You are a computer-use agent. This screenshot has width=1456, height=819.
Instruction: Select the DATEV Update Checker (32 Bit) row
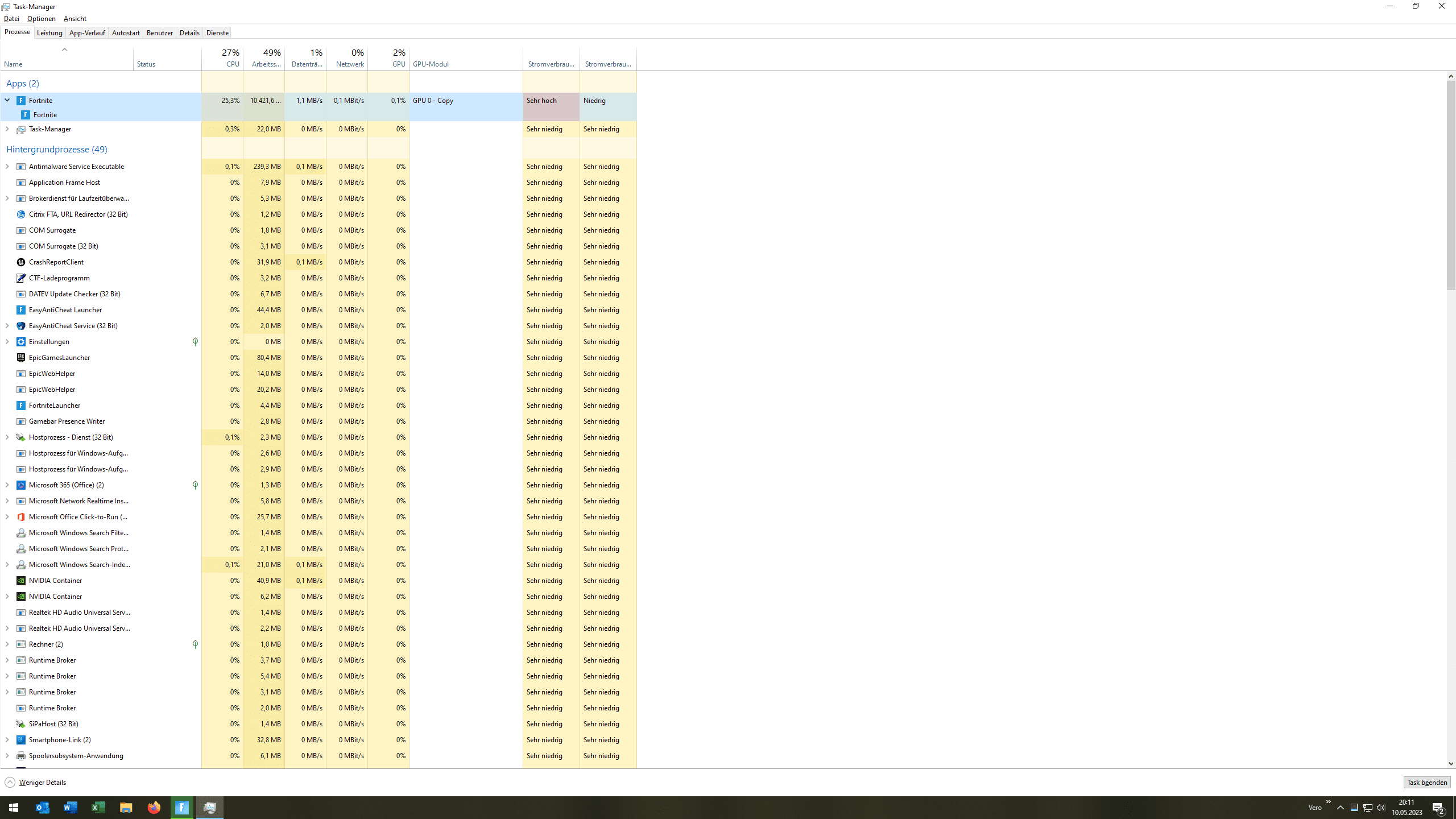coord(318,294)
